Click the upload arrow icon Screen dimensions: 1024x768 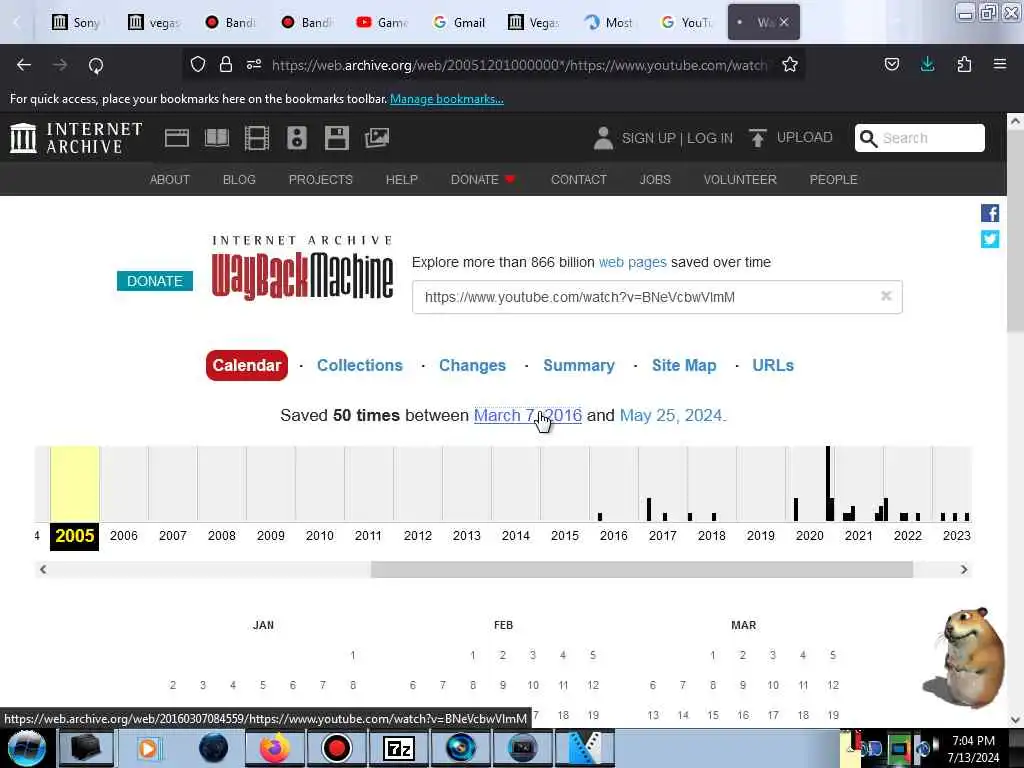point(758,138)
